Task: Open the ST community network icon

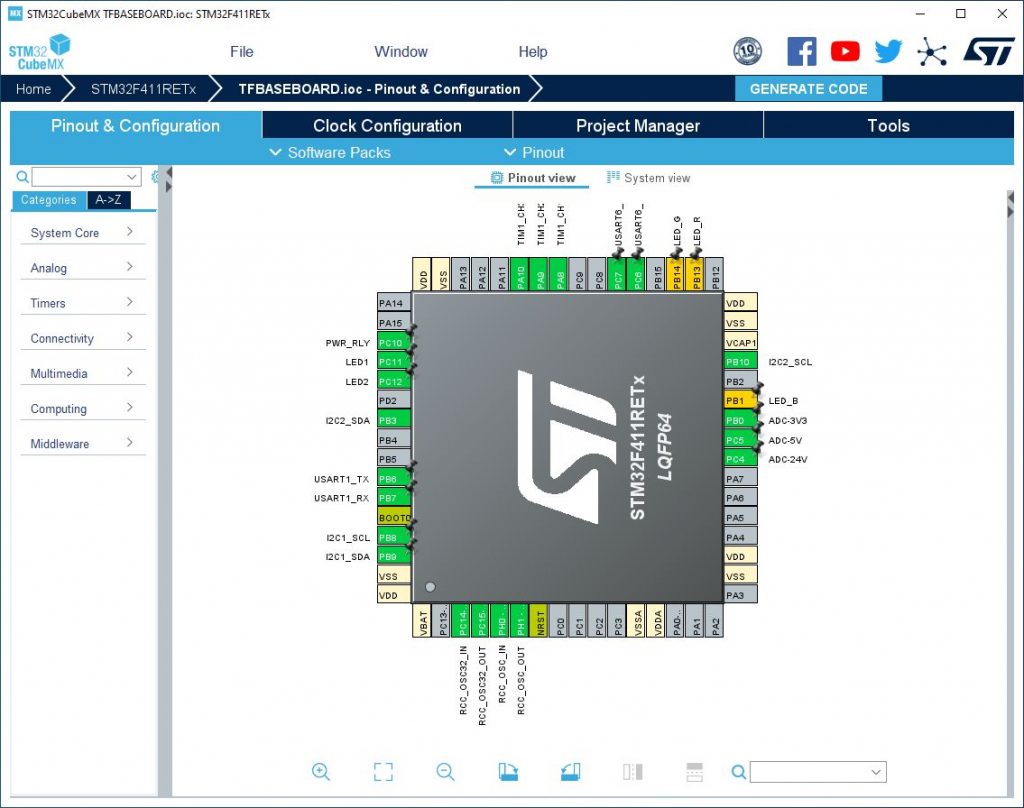Action: 932,52
